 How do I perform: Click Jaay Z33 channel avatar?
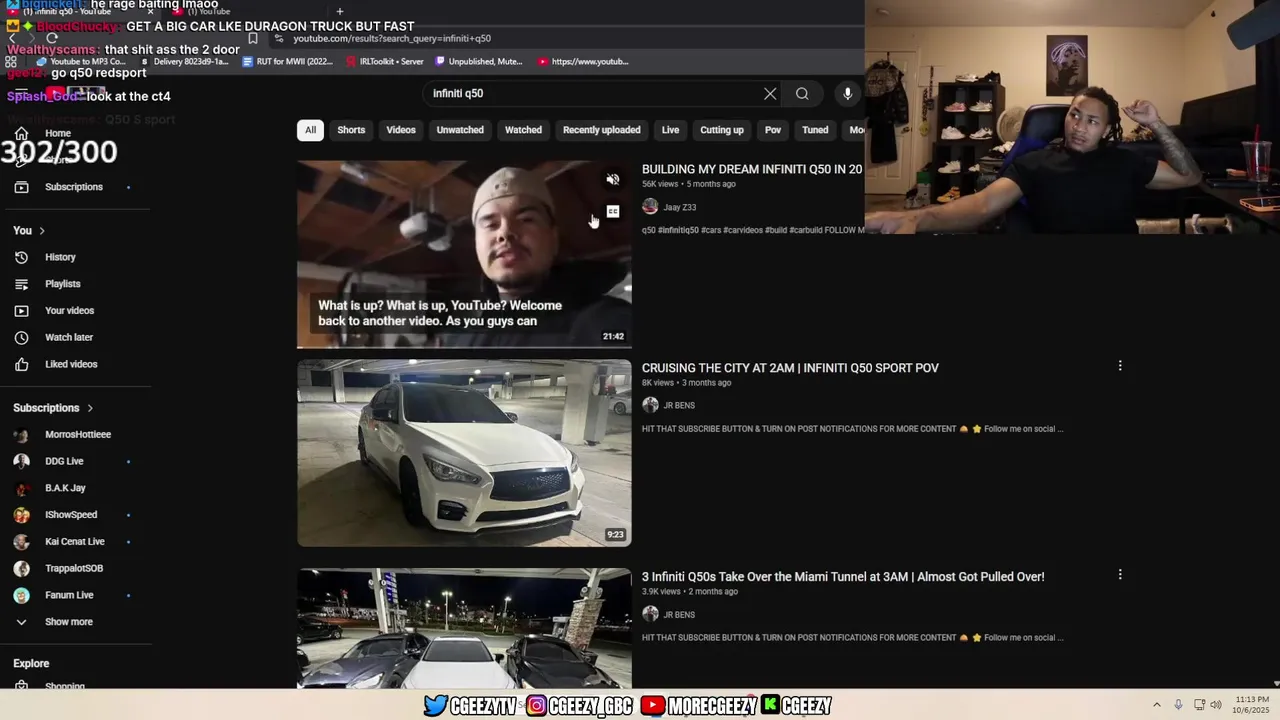tap(650, 207)
